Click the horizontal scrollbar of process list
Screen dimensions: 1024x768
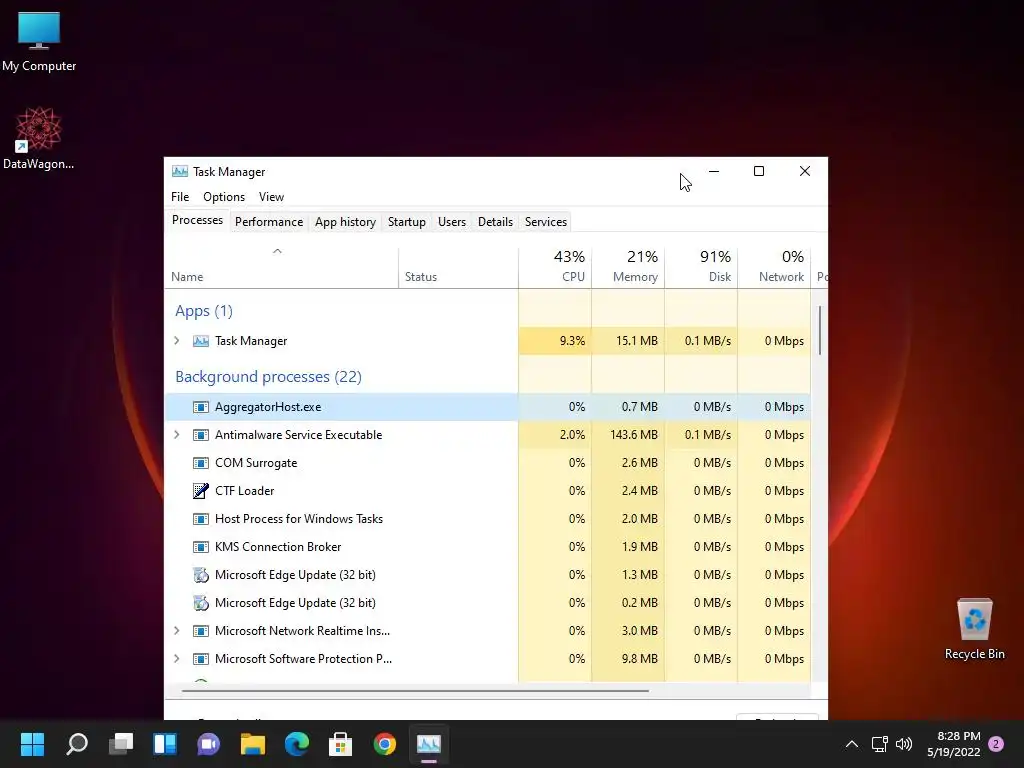[415, 690]
